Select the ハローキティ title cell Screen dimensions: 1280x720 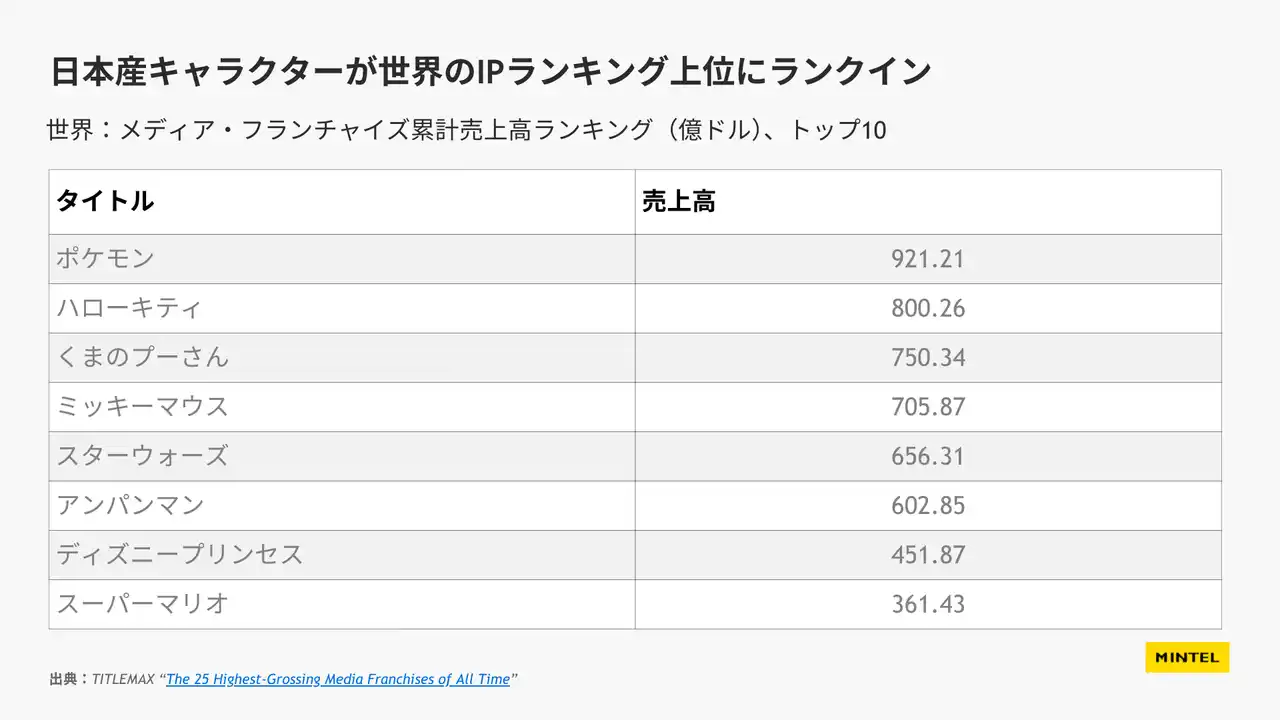129,308
